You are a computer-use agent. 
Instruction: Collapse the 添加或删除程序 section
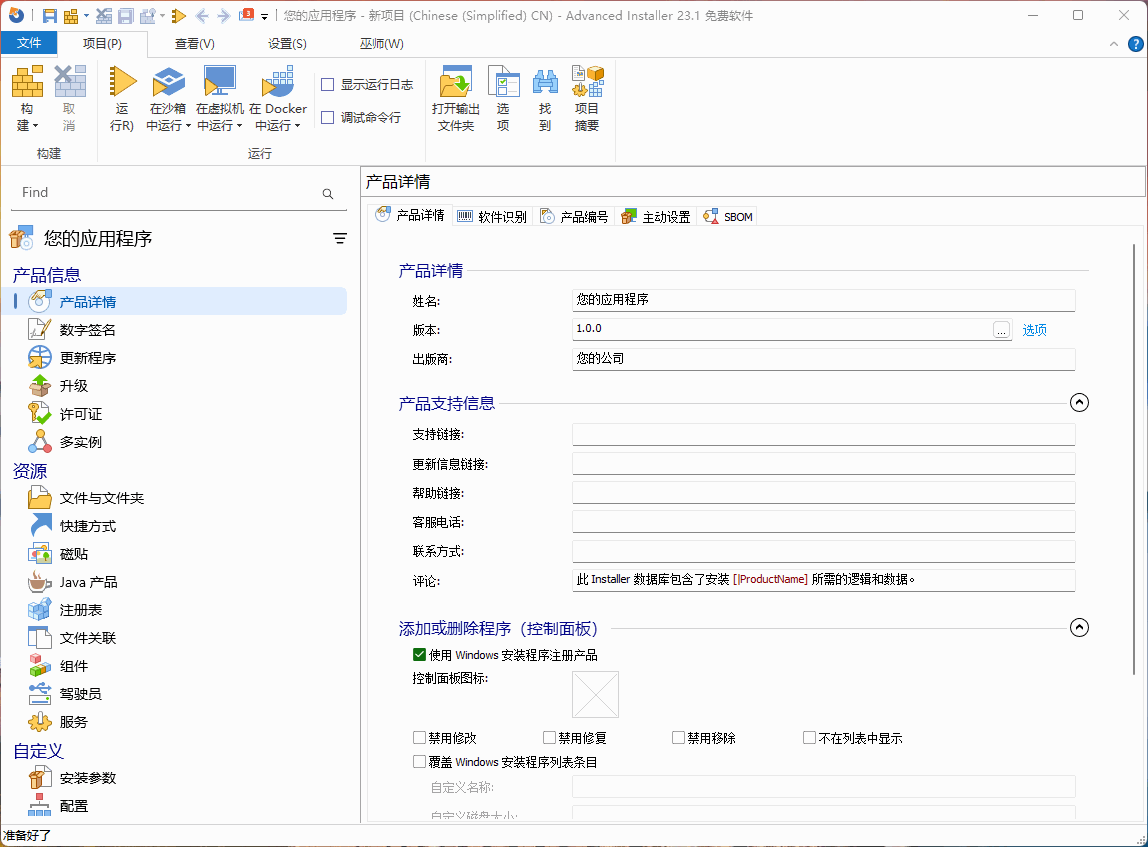(1079, 627)
